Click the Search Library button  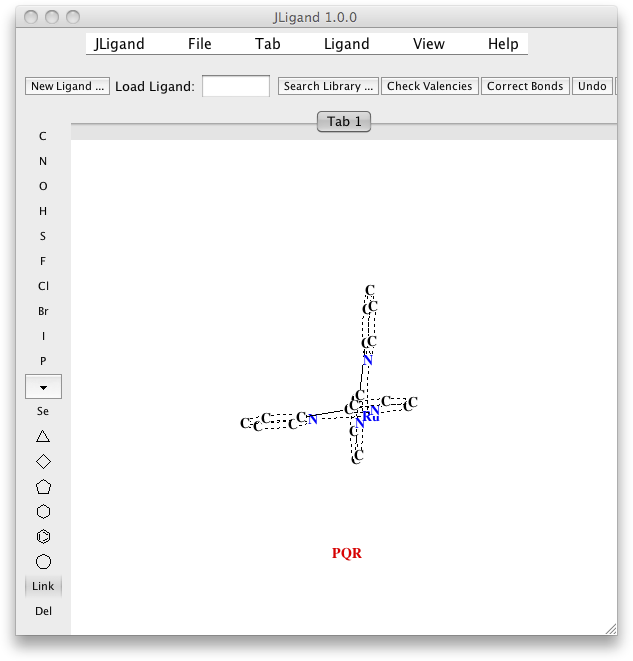tap(328, 86)
